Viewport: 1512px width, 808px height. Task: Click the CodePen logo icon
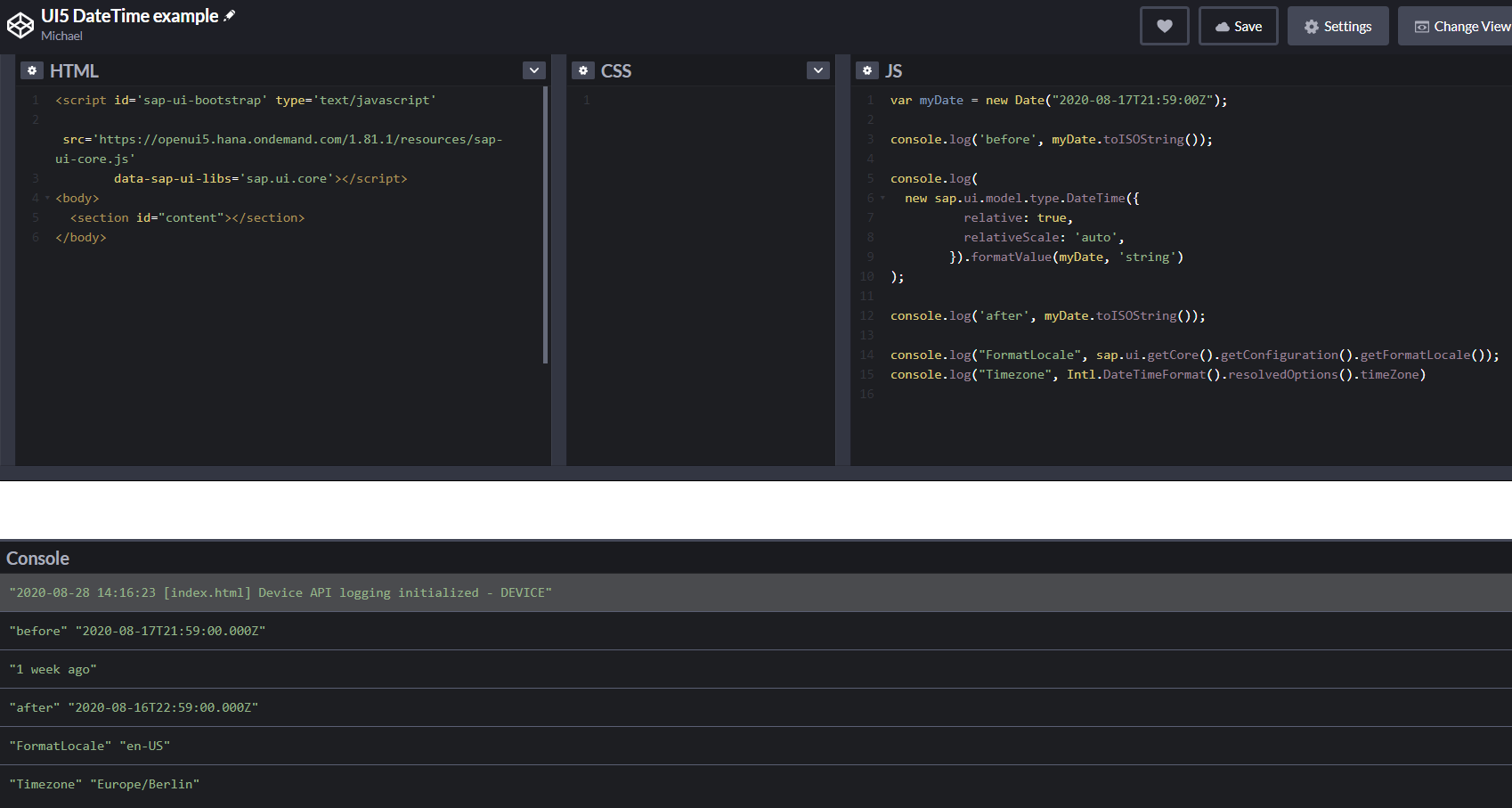[20, 25]
